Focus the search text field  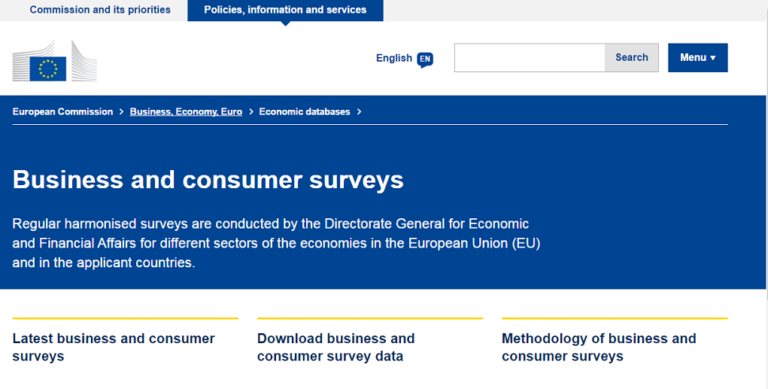tap(529, 58)
